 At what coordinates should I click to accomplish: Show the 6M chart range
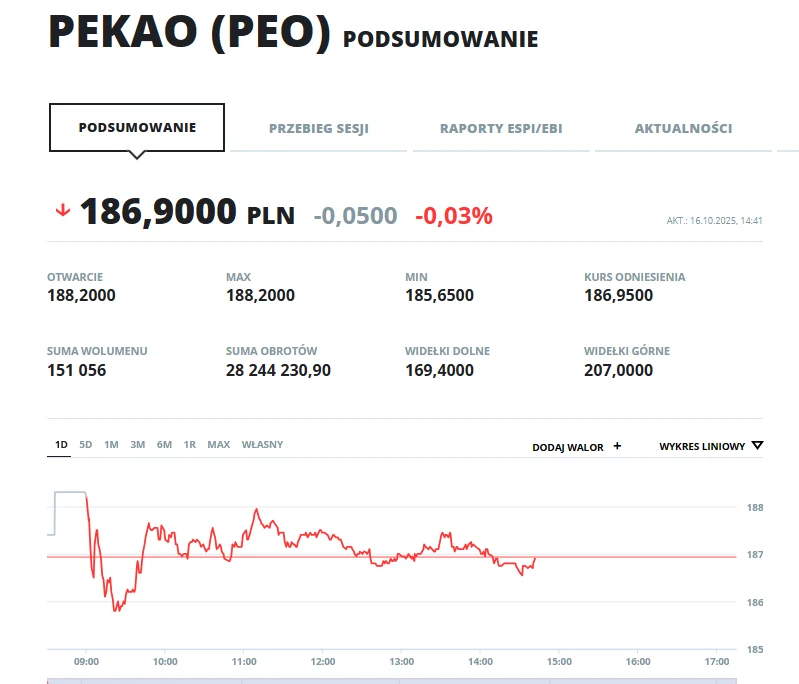click(164, 444)
